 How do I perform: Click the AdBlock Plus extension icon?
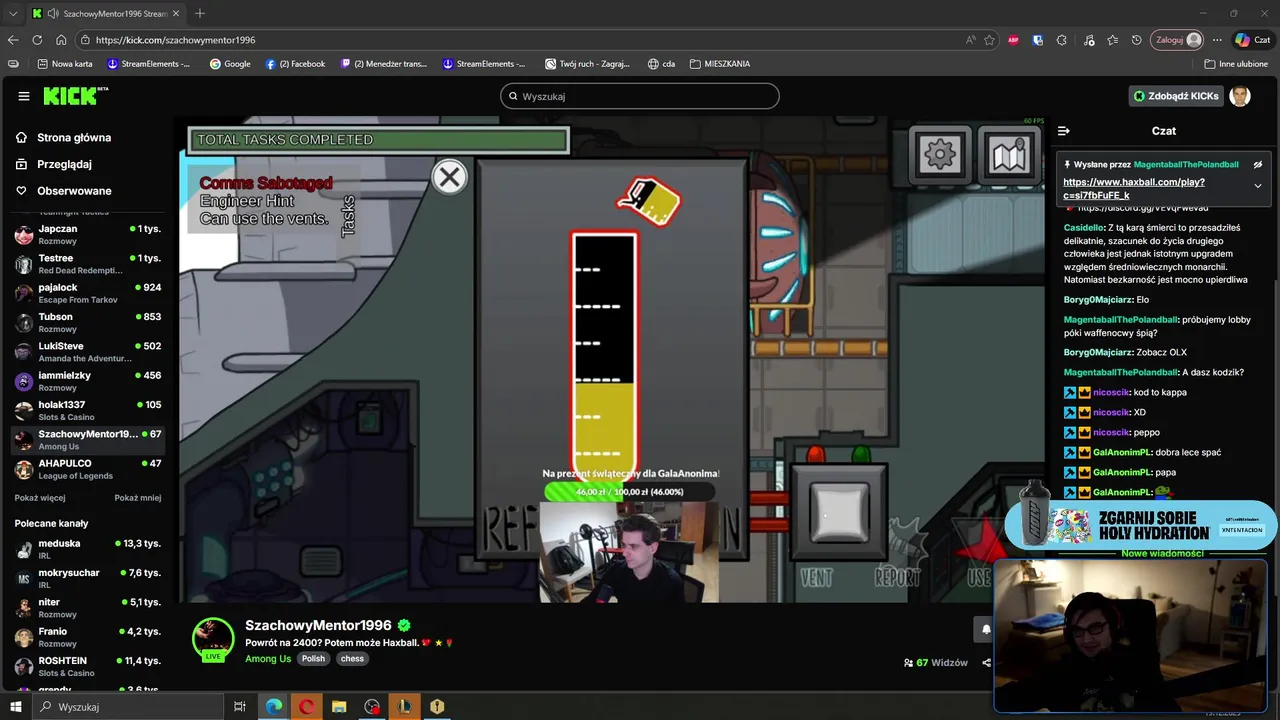click(1013, 40)
